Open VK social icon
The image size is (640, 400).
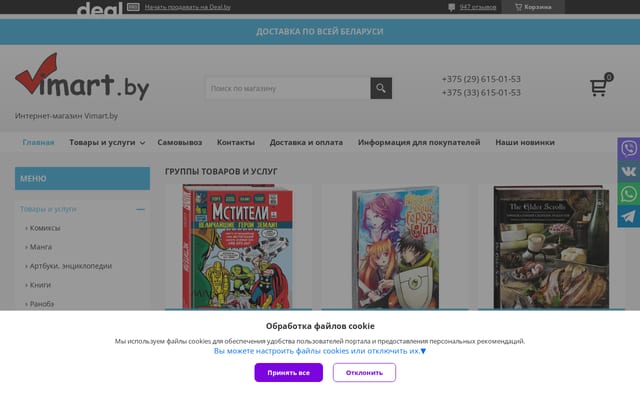(629, 171)
